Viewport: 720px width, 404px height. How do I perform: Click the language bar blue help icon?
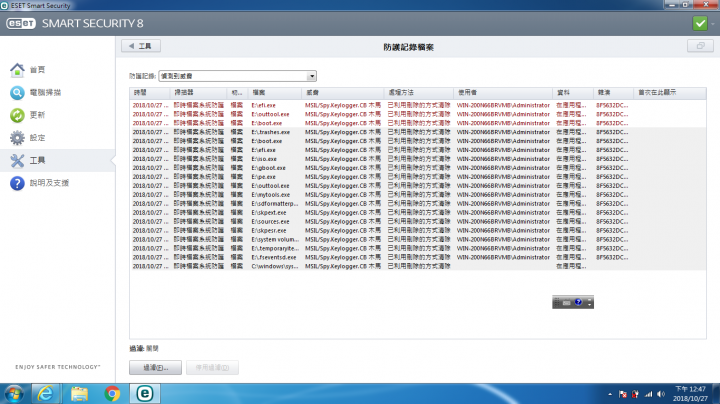[x=578, y=302]
